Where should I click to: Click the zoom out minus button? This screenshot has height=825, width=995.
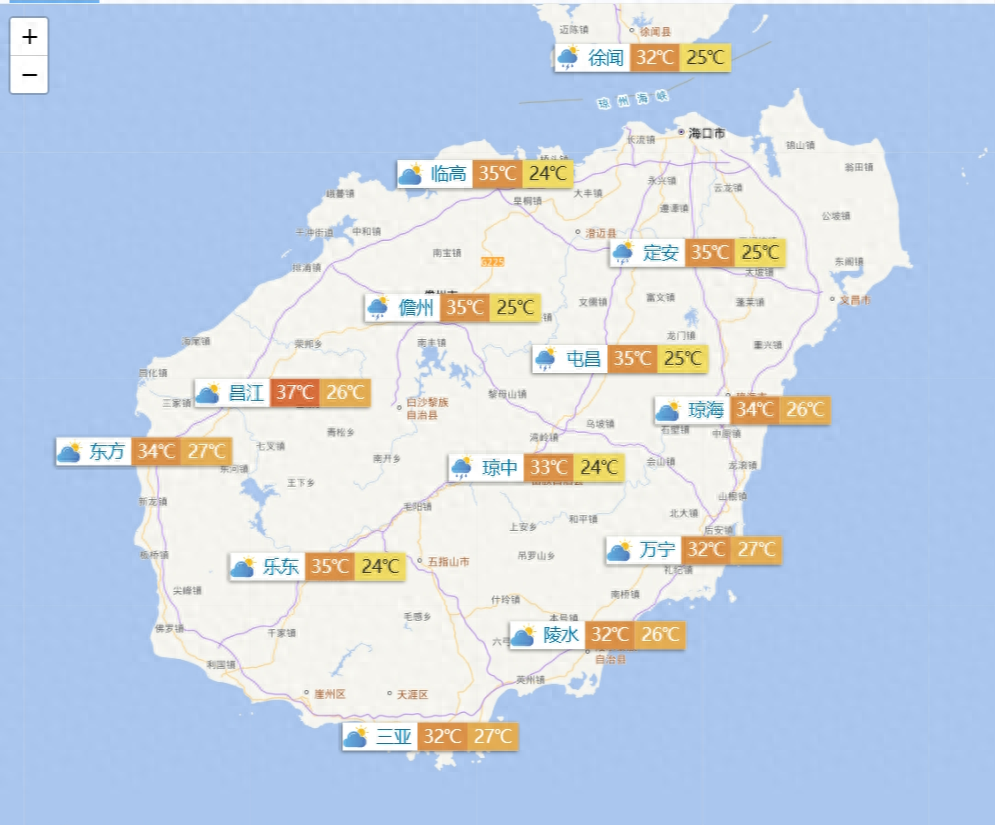pos(30,74)
